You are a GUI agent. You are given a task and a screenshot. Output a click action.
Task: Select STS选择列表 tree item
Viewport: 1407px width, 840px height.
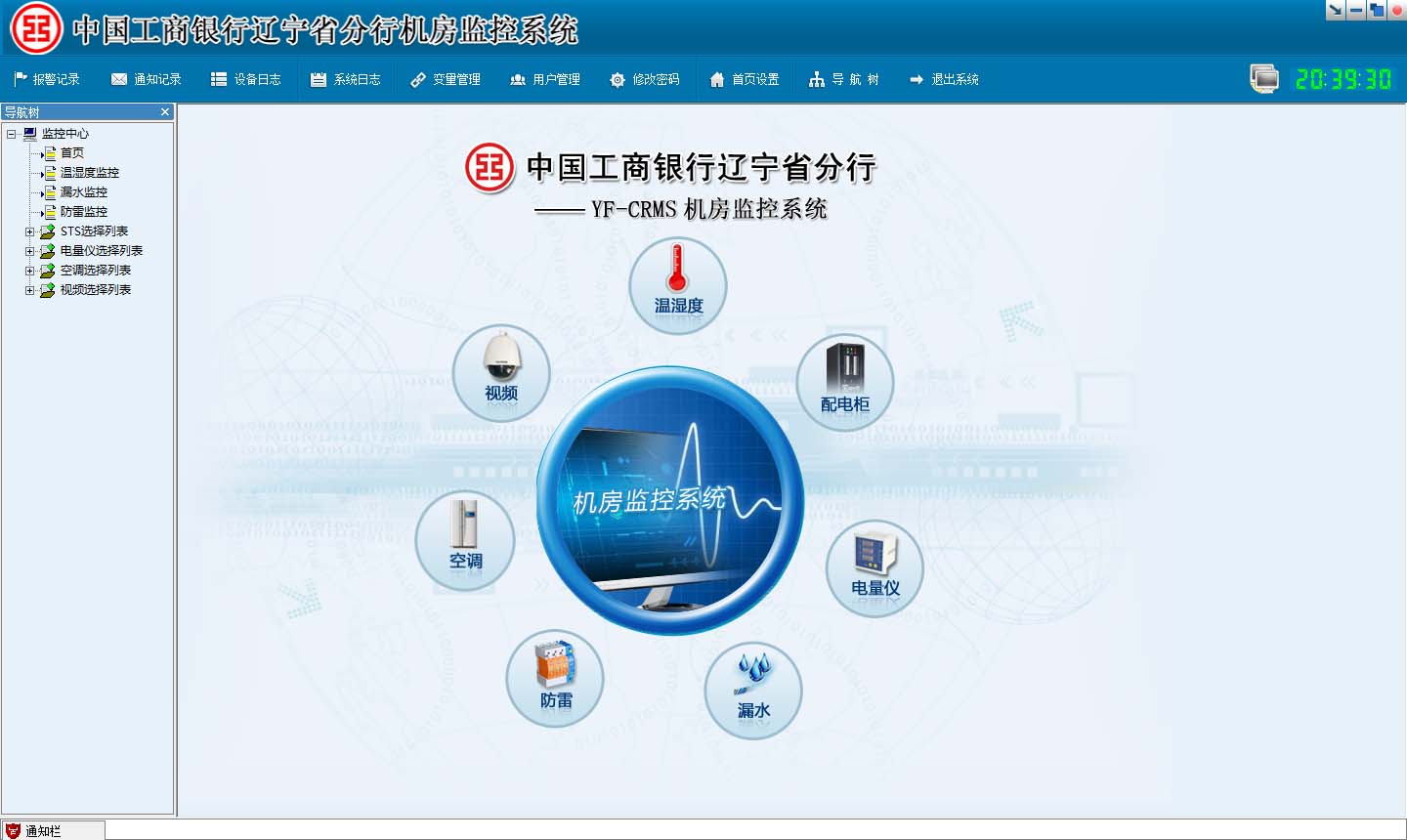click(94, 231)
